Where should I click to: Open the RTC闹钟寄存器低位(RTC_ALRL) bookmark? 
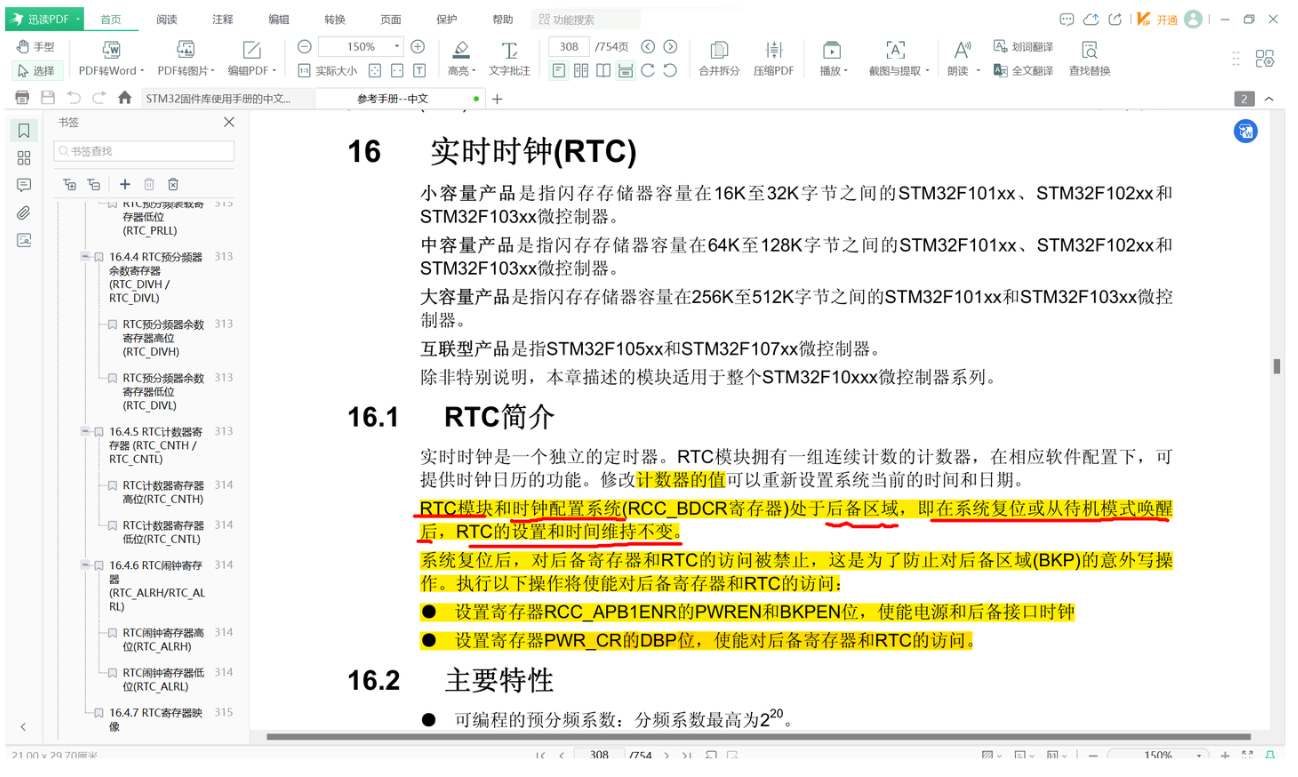click(x=163, y=679)
